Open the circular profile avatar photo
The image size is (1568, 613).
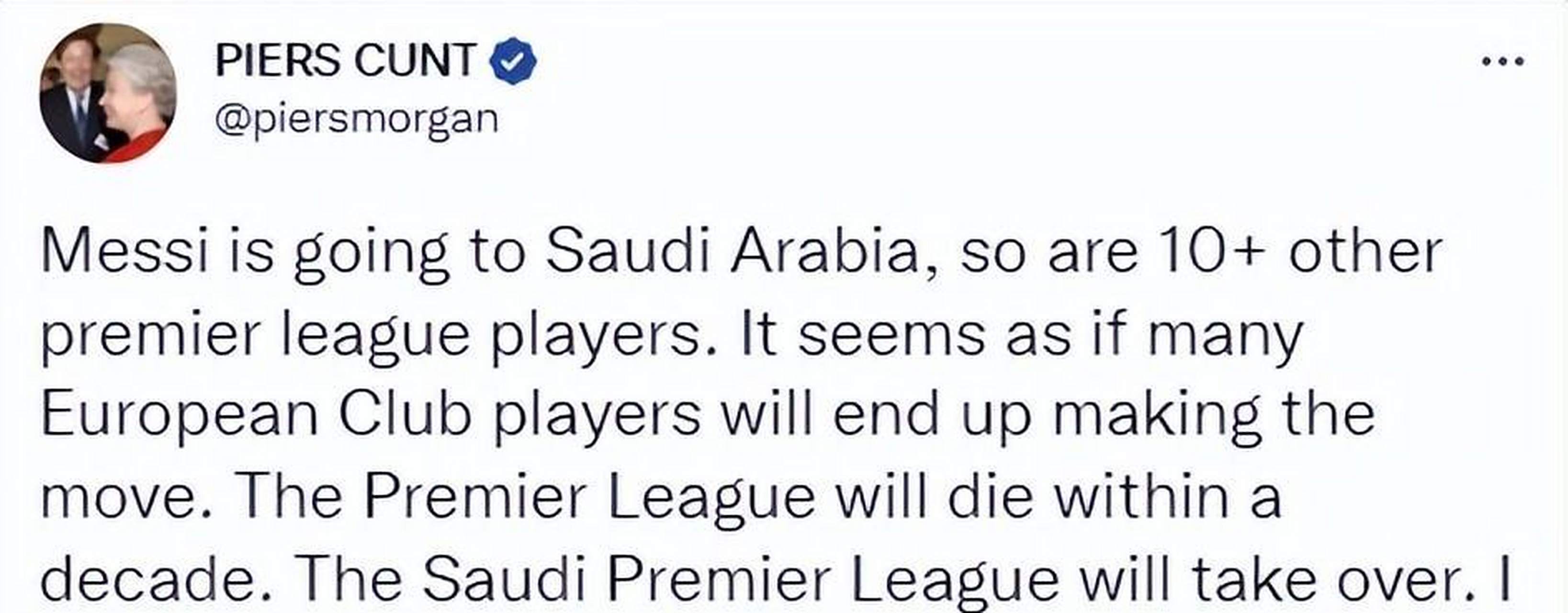(x=108, y=93)
